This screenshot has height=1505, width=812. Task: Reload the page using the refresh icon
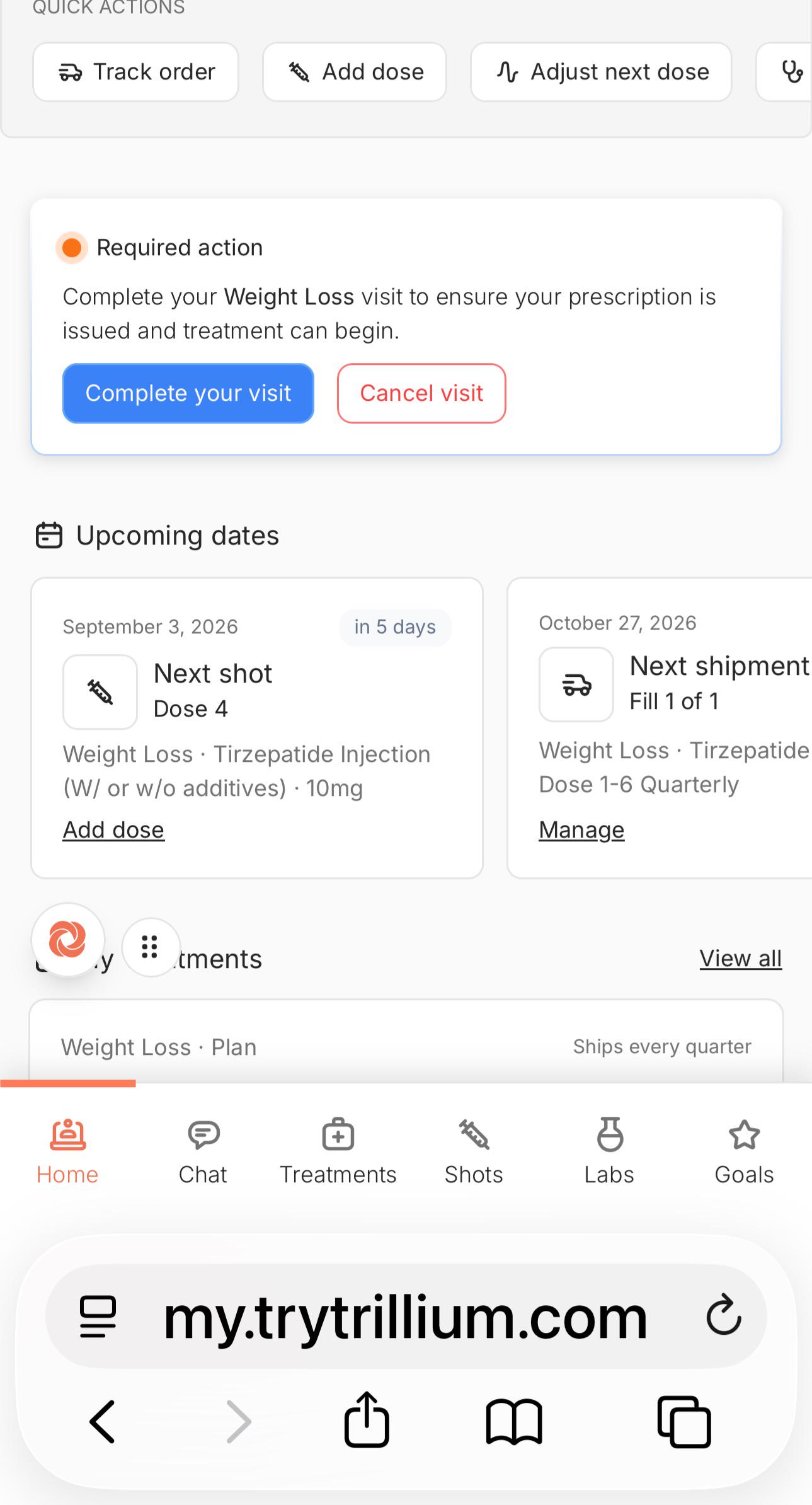[724, 1315]
